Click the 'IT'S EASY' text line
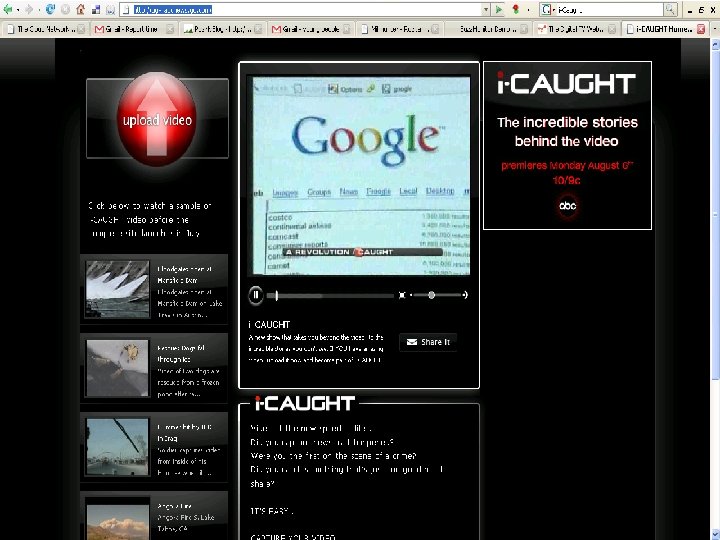 click(x=272, y=511)
